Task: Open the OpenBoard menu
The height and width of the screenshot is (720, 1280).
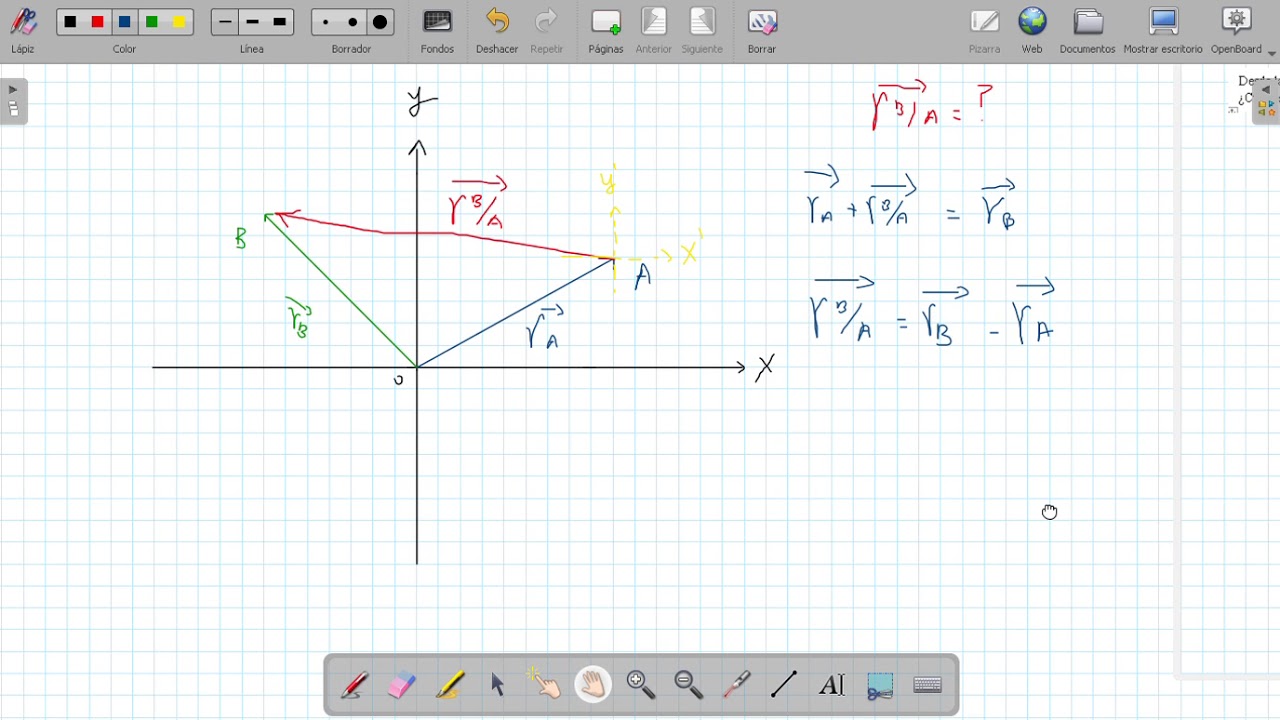Action: [x=1238, y=30]
